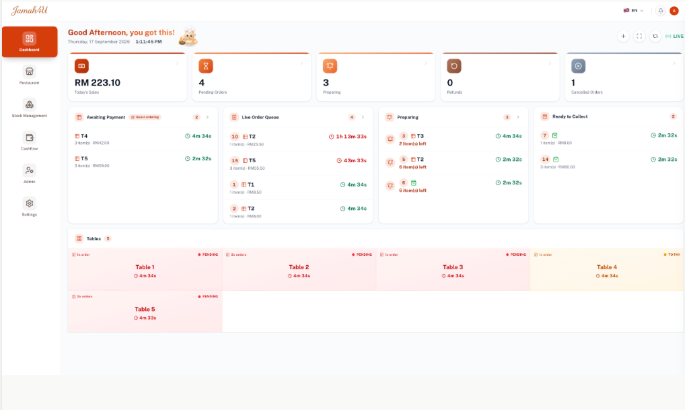685x410 pixels.
Task: Open the Preparing summary card showing 3
Action: click(x=376, y=77)
